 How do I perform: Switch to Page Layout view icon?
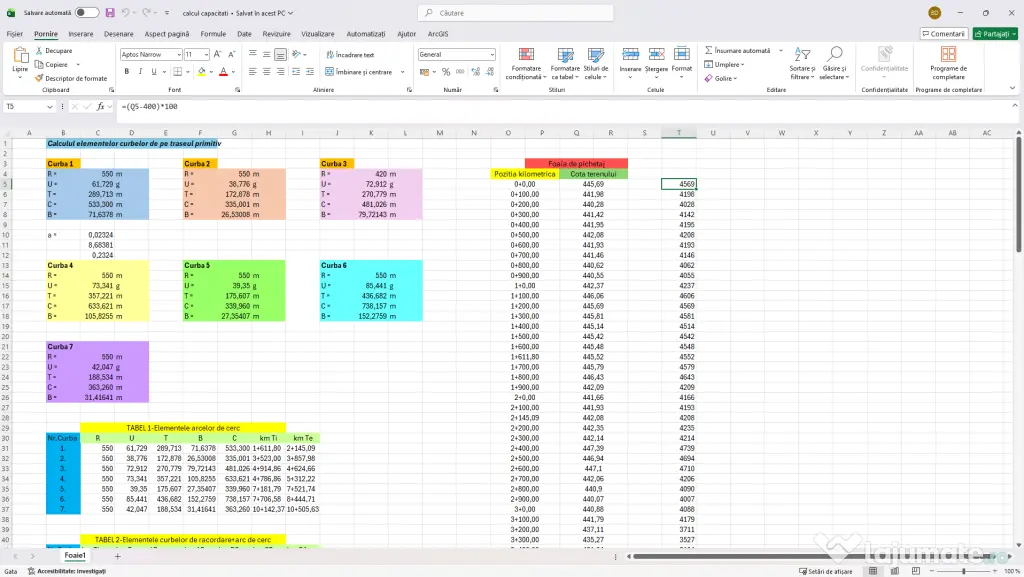(894, 571)
